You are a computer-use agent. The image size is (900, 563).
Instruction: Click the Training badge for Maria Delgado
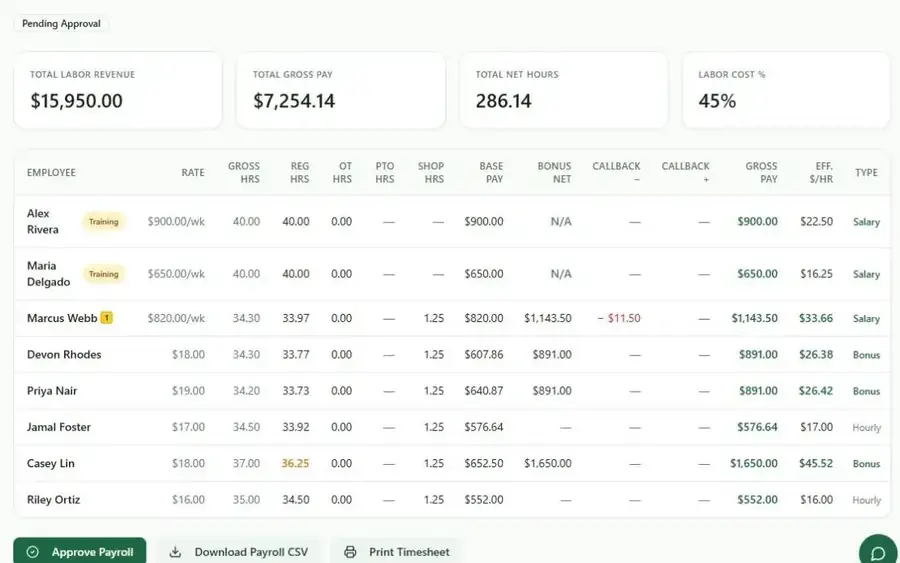(x=103, y=274)
